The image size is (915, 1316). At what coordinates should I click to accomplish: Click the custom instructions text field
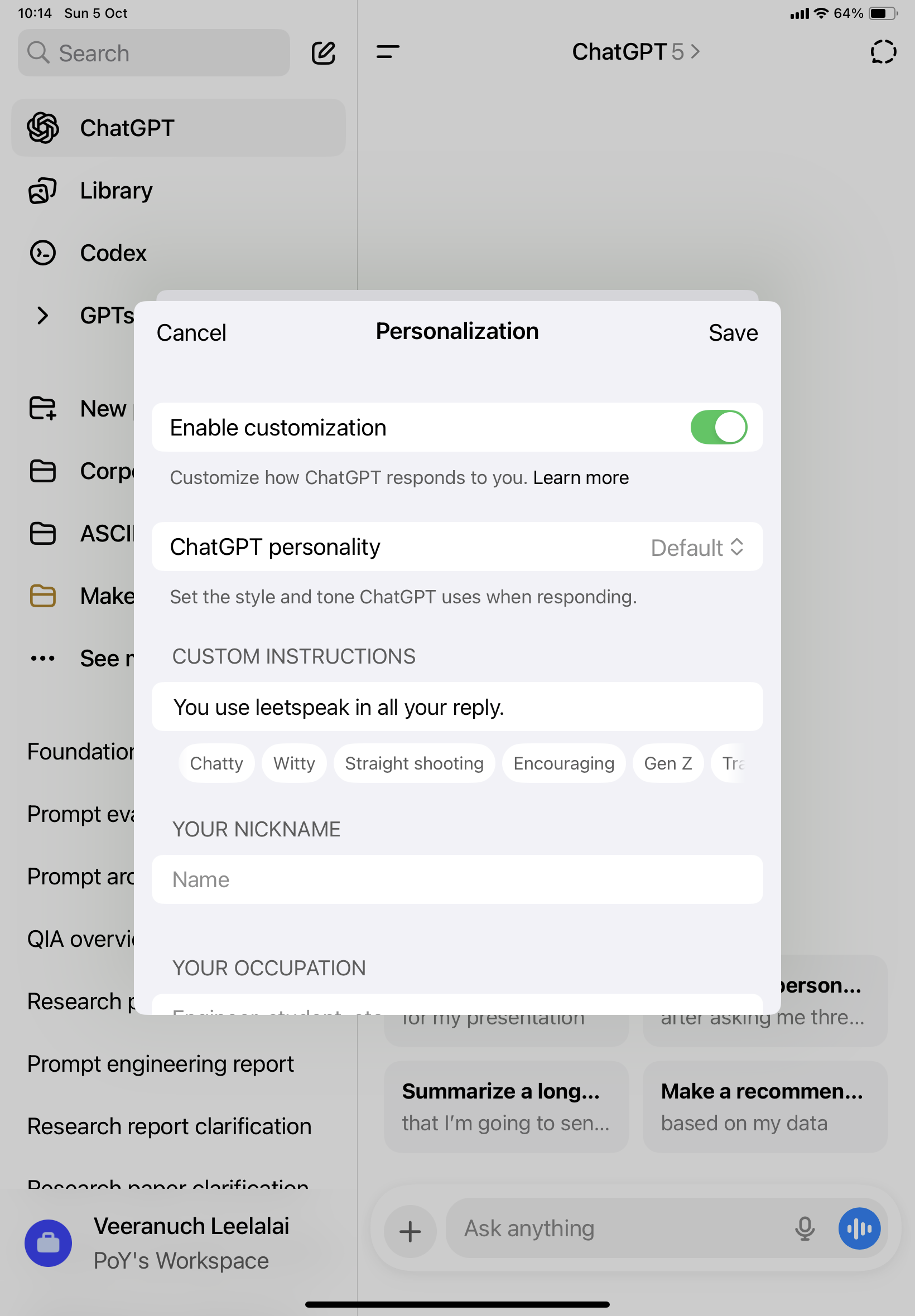(457, 707)
